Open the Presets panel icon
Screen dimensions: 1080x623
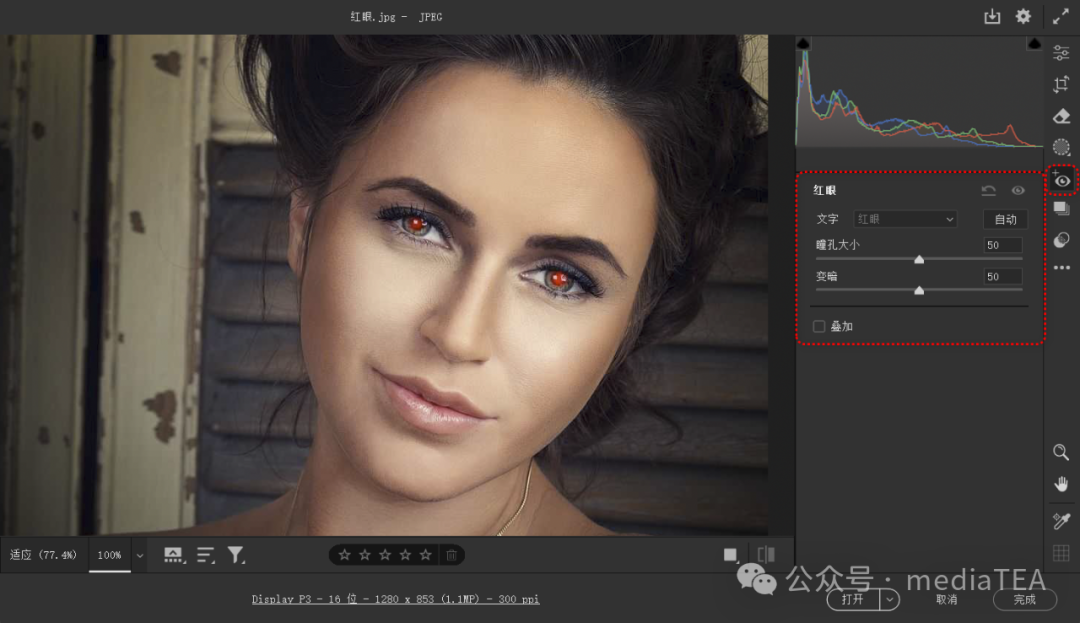1061,240
